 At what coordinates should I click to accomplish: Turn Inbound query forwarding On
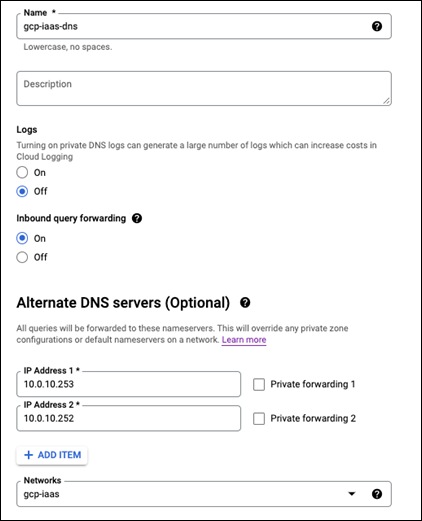[22, 238]
